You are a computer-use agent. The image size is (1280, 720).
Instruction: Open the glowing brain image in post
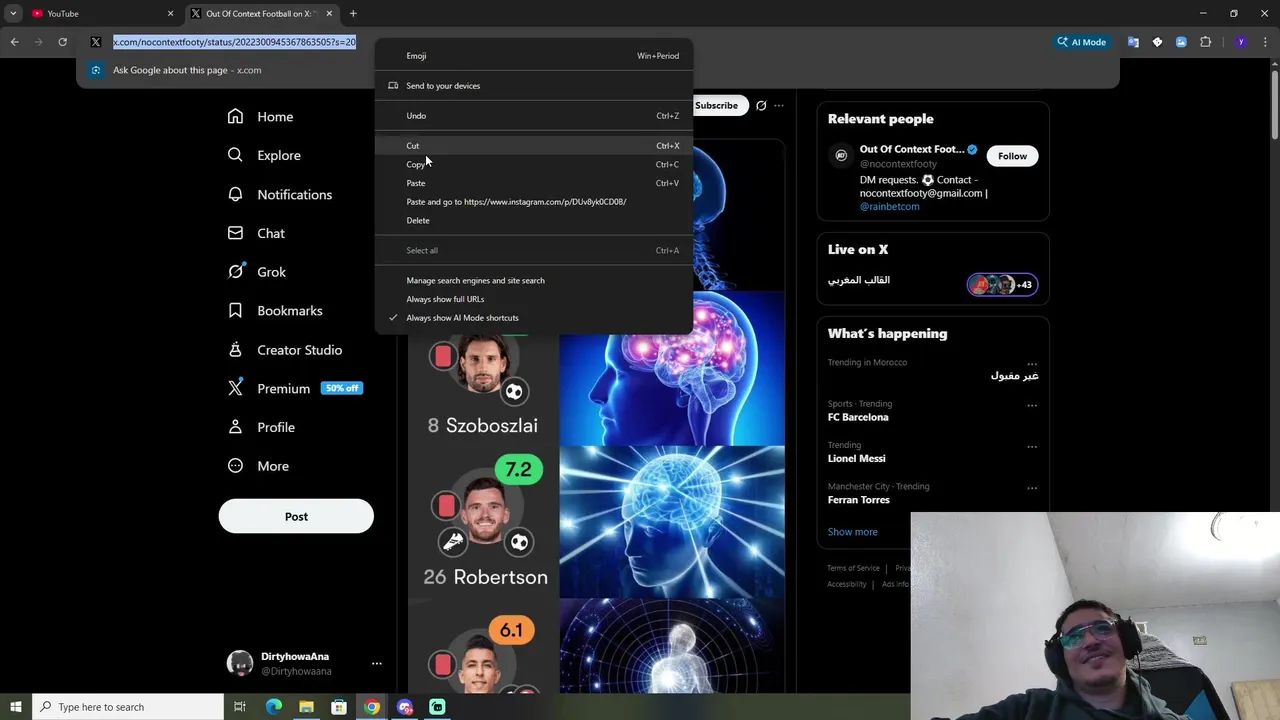(x=672, y=368)
